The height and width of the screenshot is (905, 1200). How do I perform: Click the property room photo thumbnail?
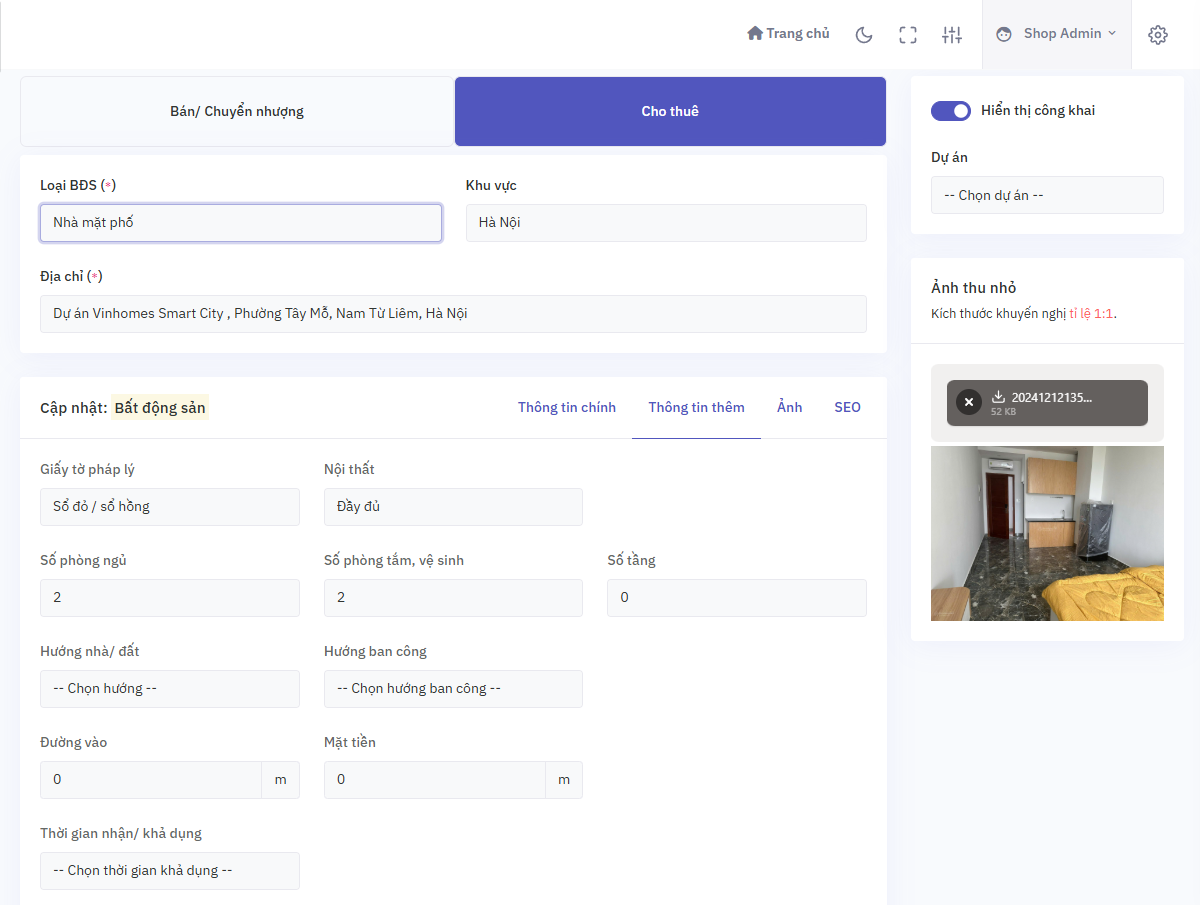click(x=1047, y=533)
